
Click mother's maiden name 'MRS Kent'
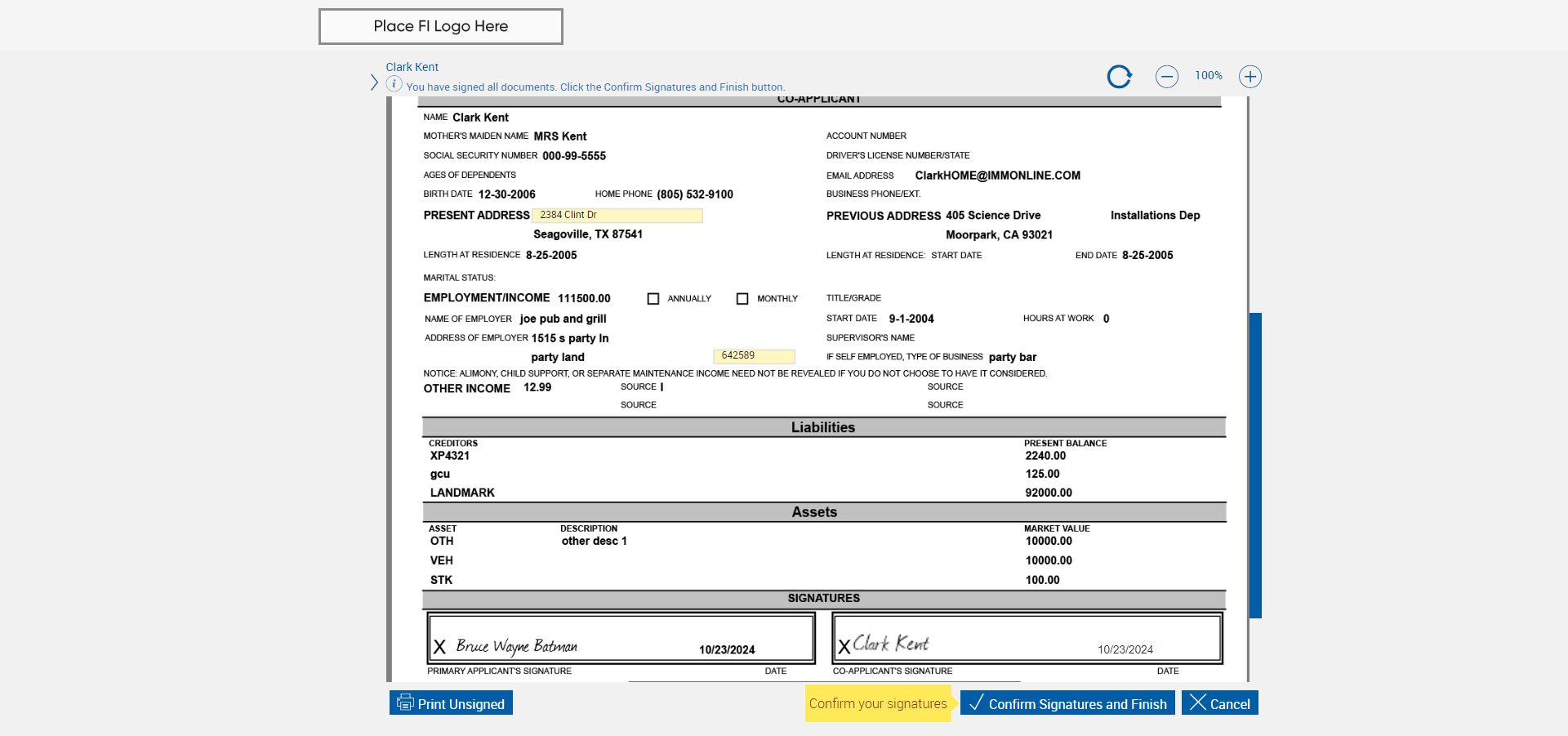coord(560,136)
